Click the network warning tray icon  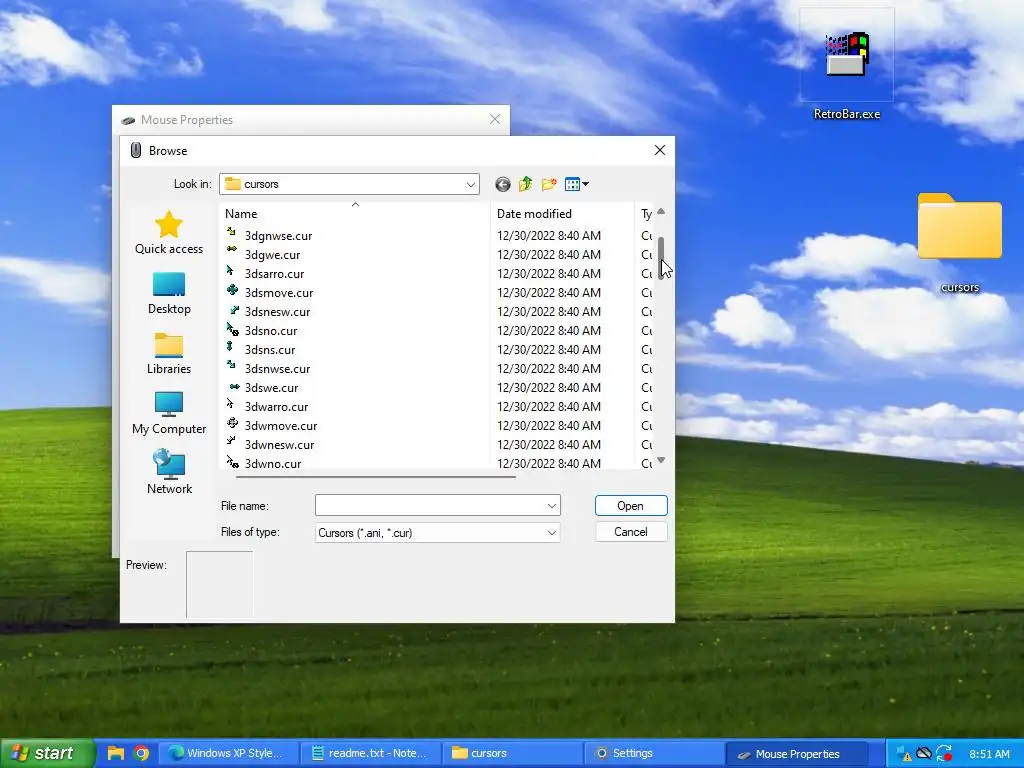click(904, 754)
